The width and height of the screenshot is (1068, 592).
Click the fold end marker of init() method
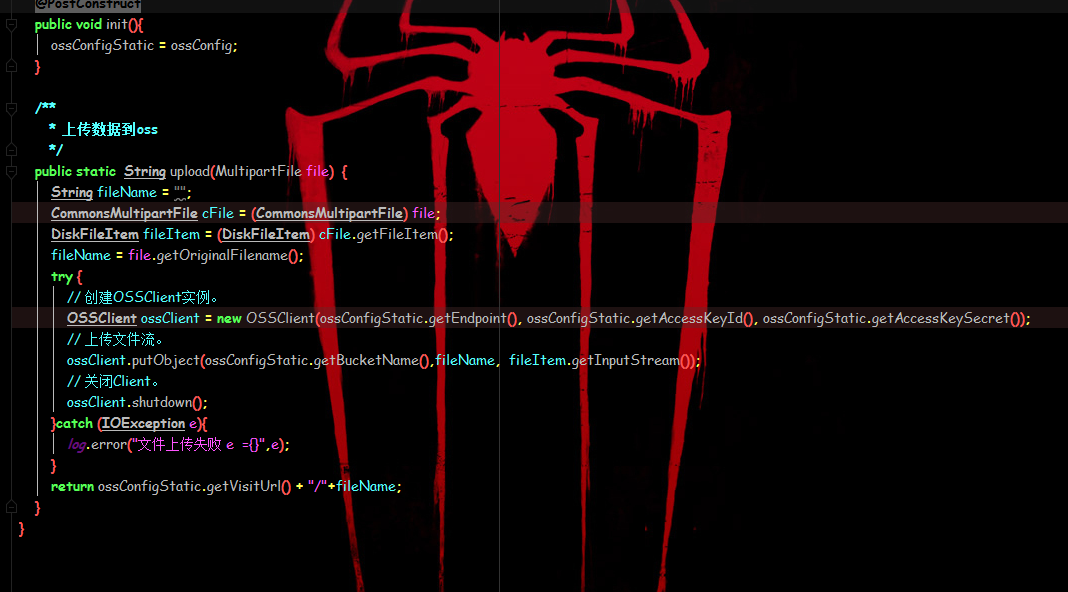pos(12,66)
